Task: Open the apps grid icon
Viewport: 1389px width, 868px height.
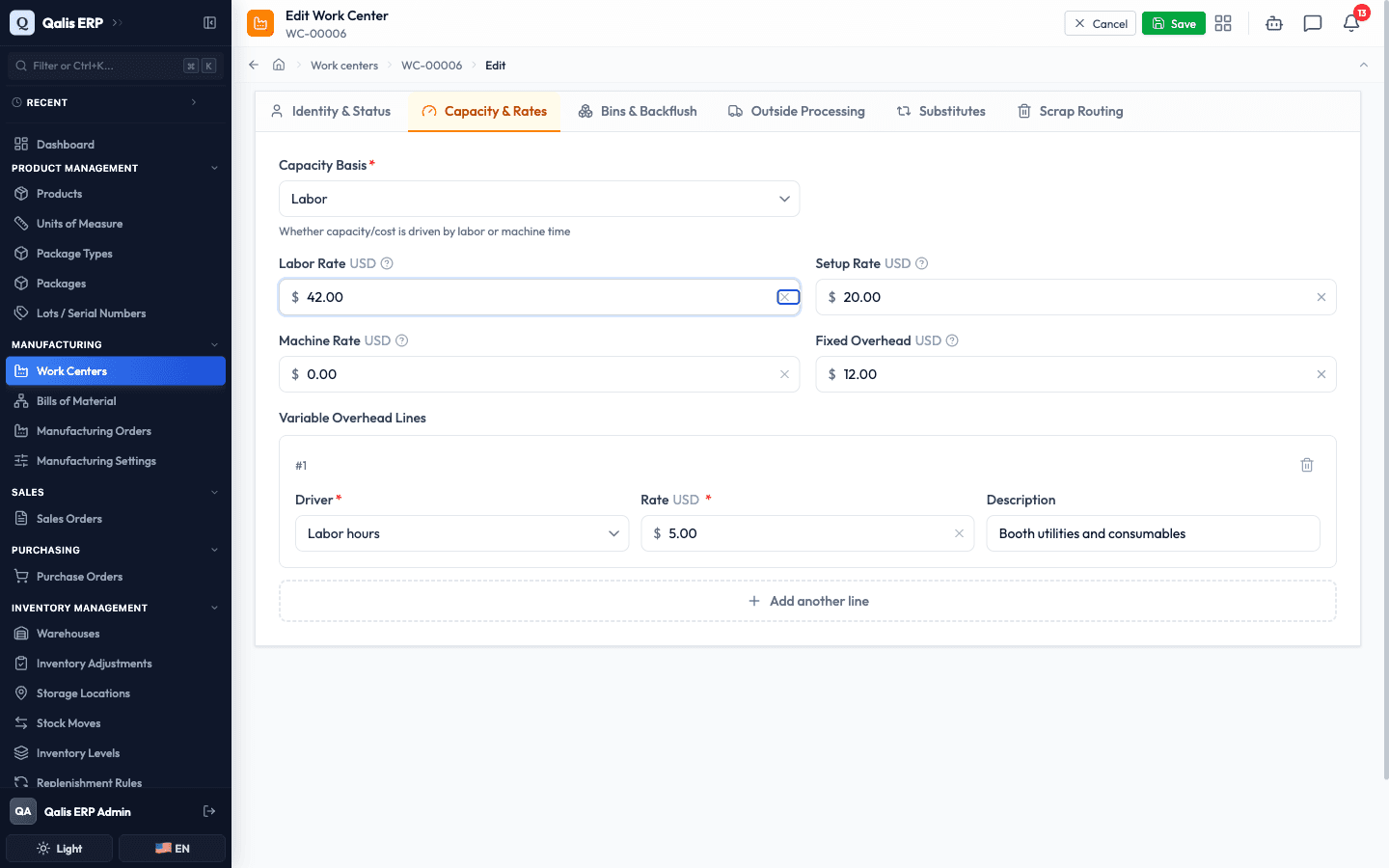Action: click(x=1223, y=23)
